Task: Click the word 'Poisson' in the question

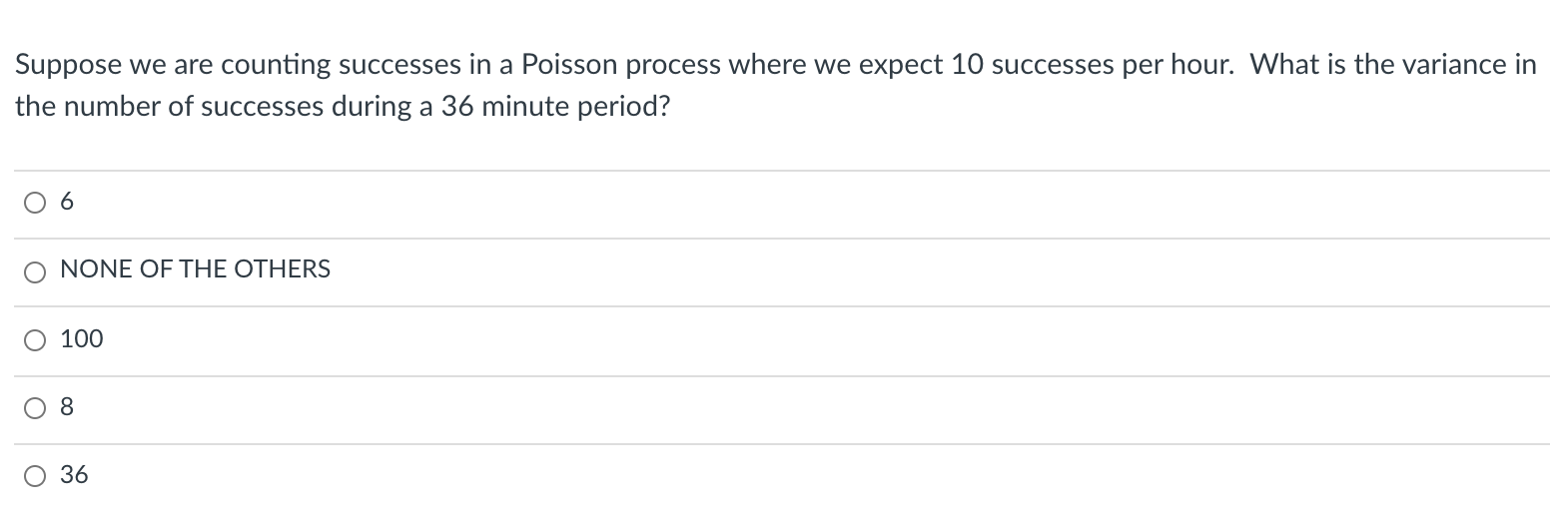Action: coord(570,65)
